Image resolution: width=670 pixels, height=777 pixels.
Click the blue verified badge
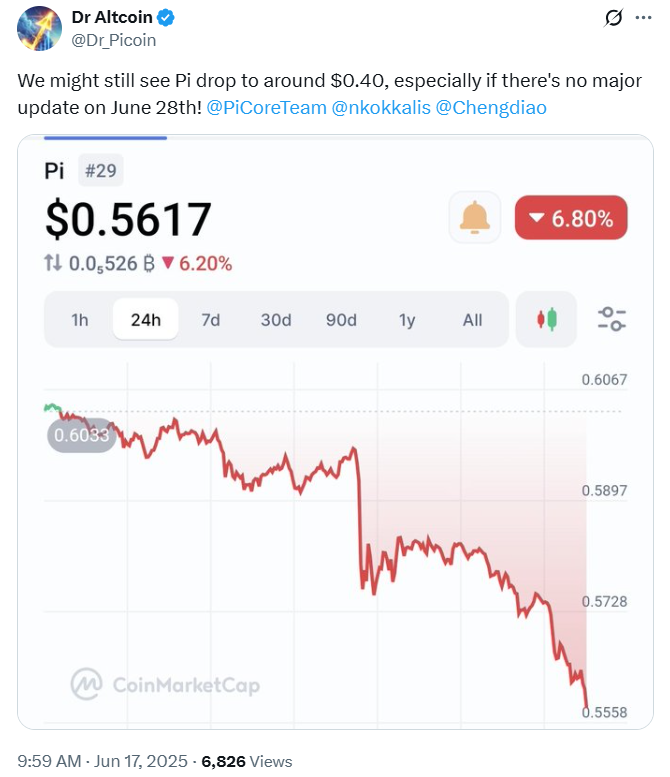[166, 18]
